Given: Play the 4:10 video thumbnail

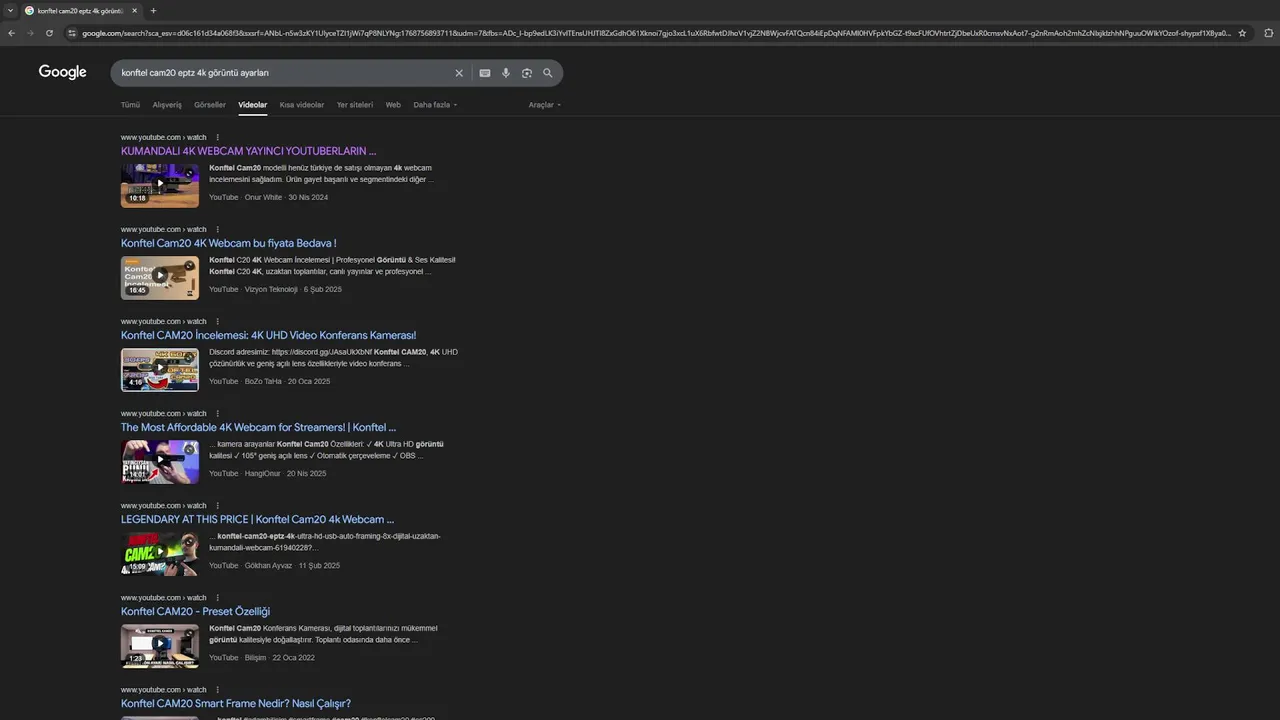Looking at the screenshot, I should coord(160,369).
